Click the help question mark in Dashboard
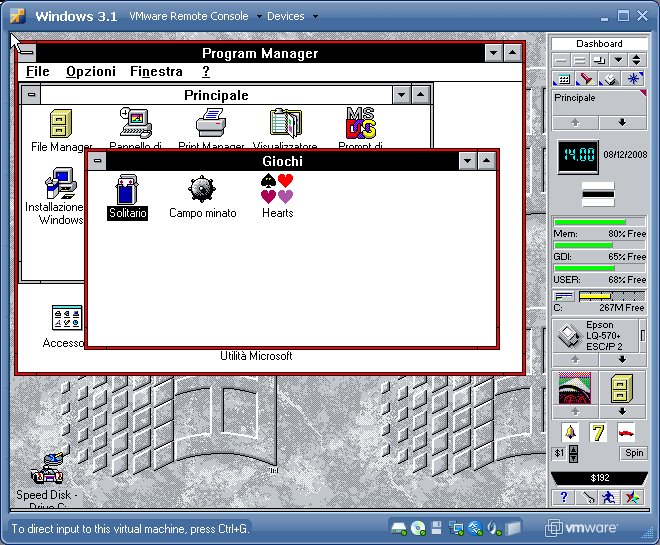 [x=564, y=497]
